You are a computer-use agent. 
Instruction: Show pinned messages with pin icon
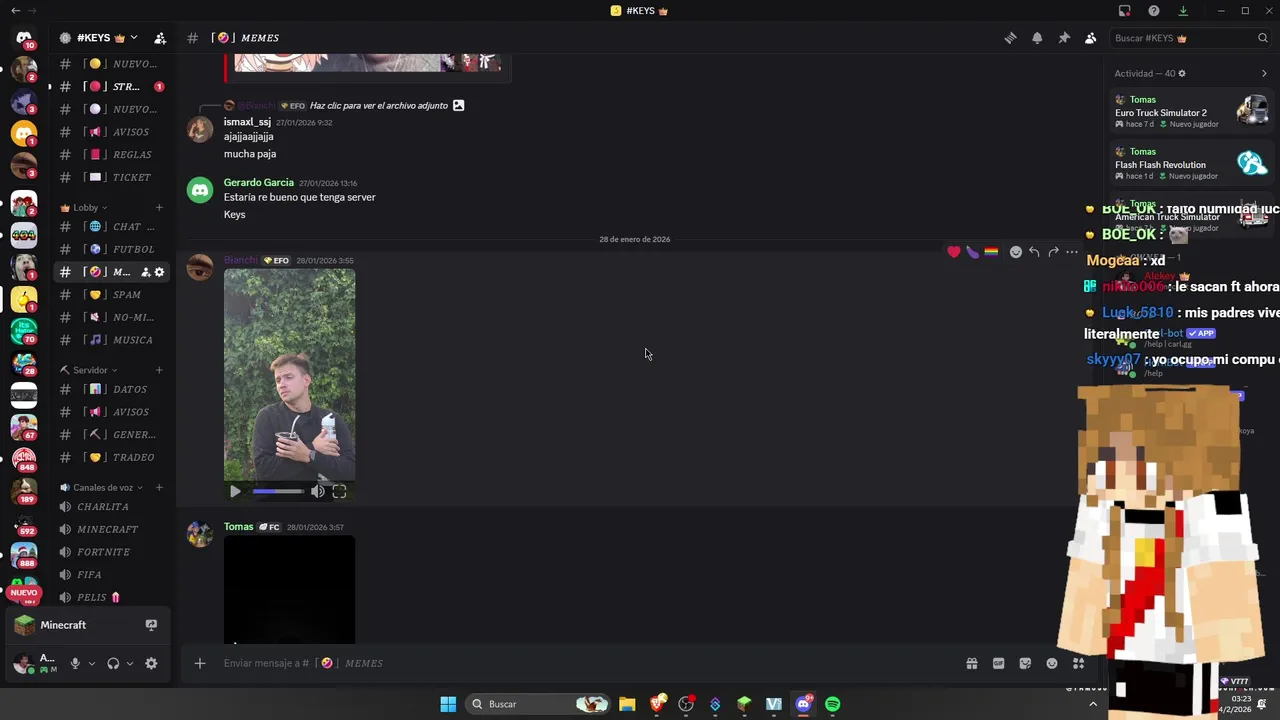[1064, 38]
